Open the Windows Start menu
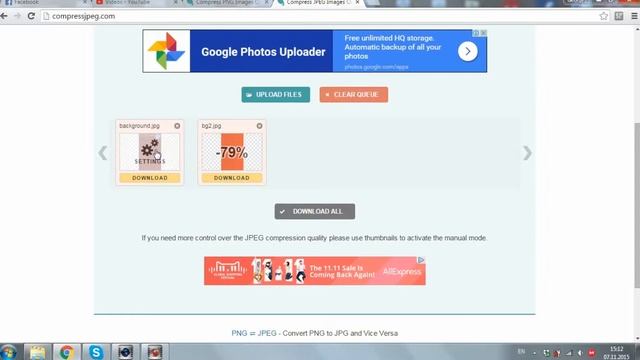Screen dimensions: 640x360 click(8, 352)
